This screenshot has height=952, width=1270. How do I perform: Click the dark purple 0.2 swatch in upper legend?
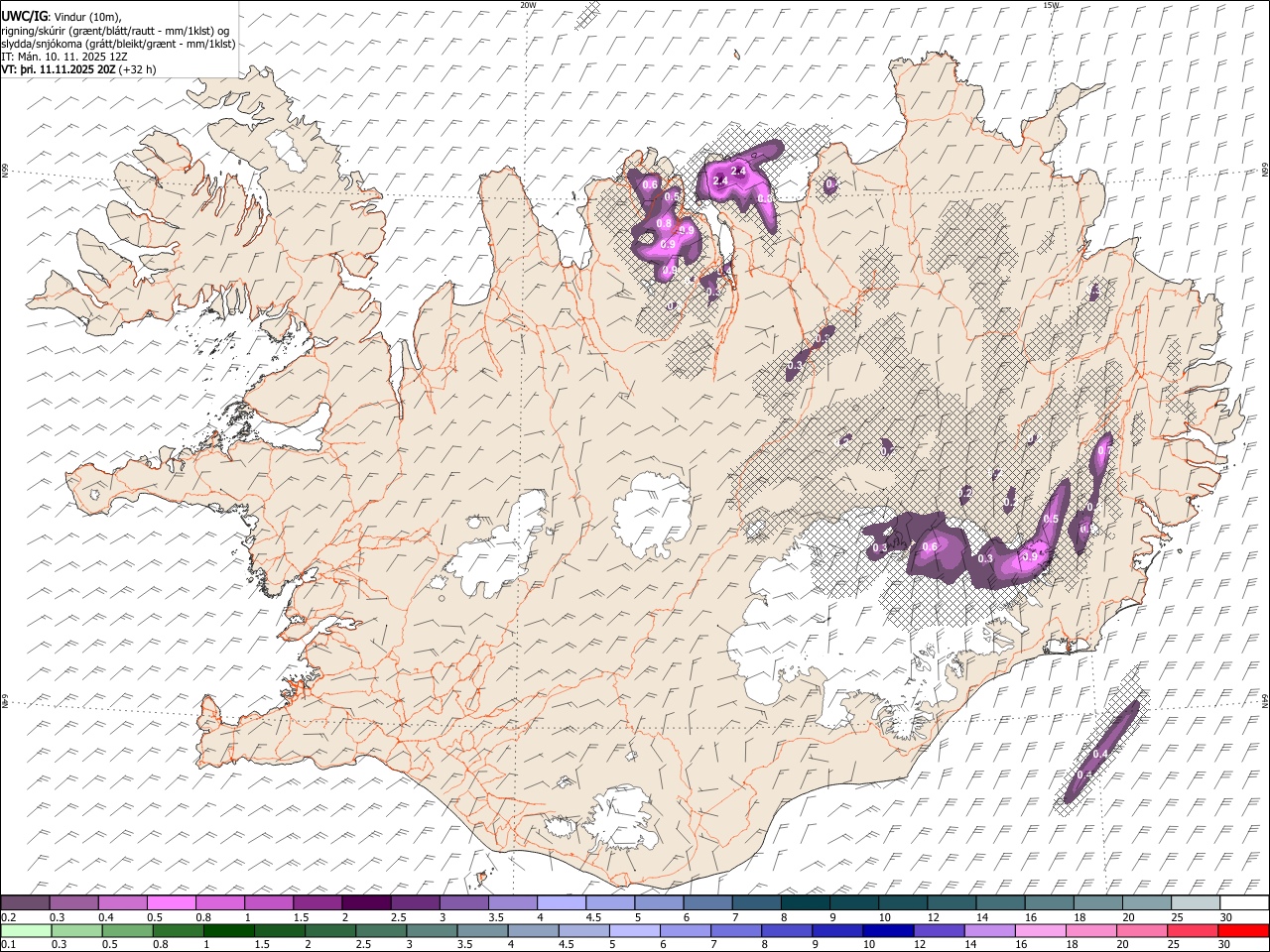click(x=26, y=903)
